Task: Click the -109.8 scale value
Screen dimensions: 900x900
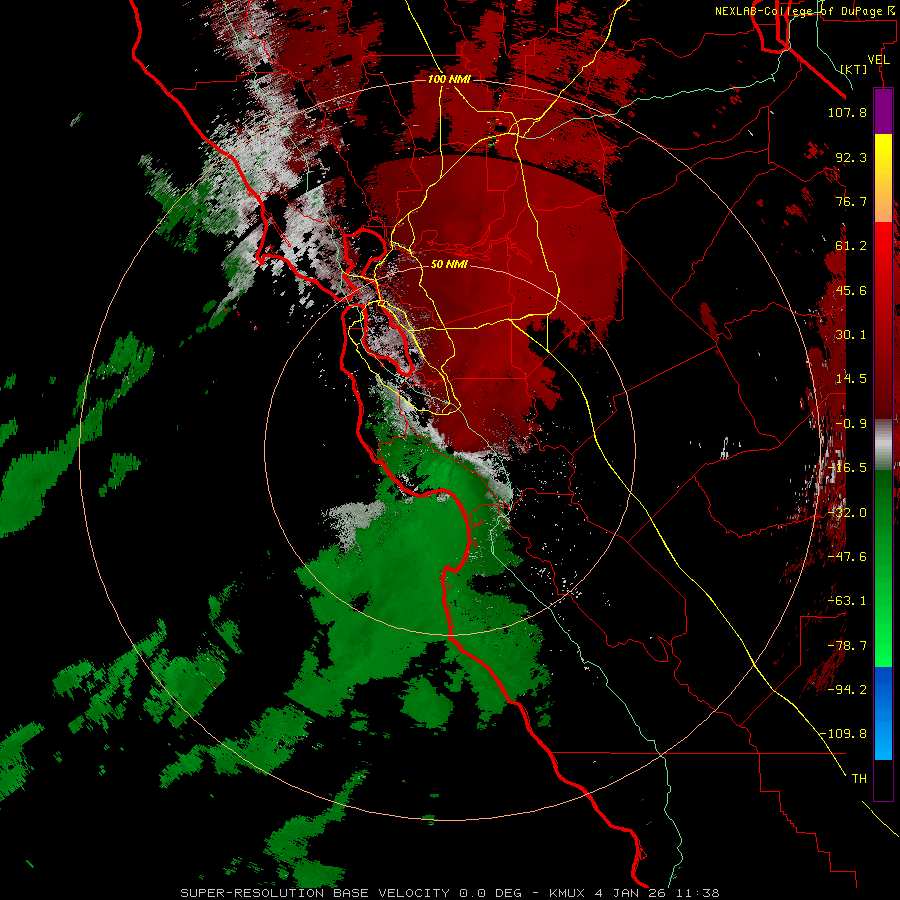Action: coord(843,734)
